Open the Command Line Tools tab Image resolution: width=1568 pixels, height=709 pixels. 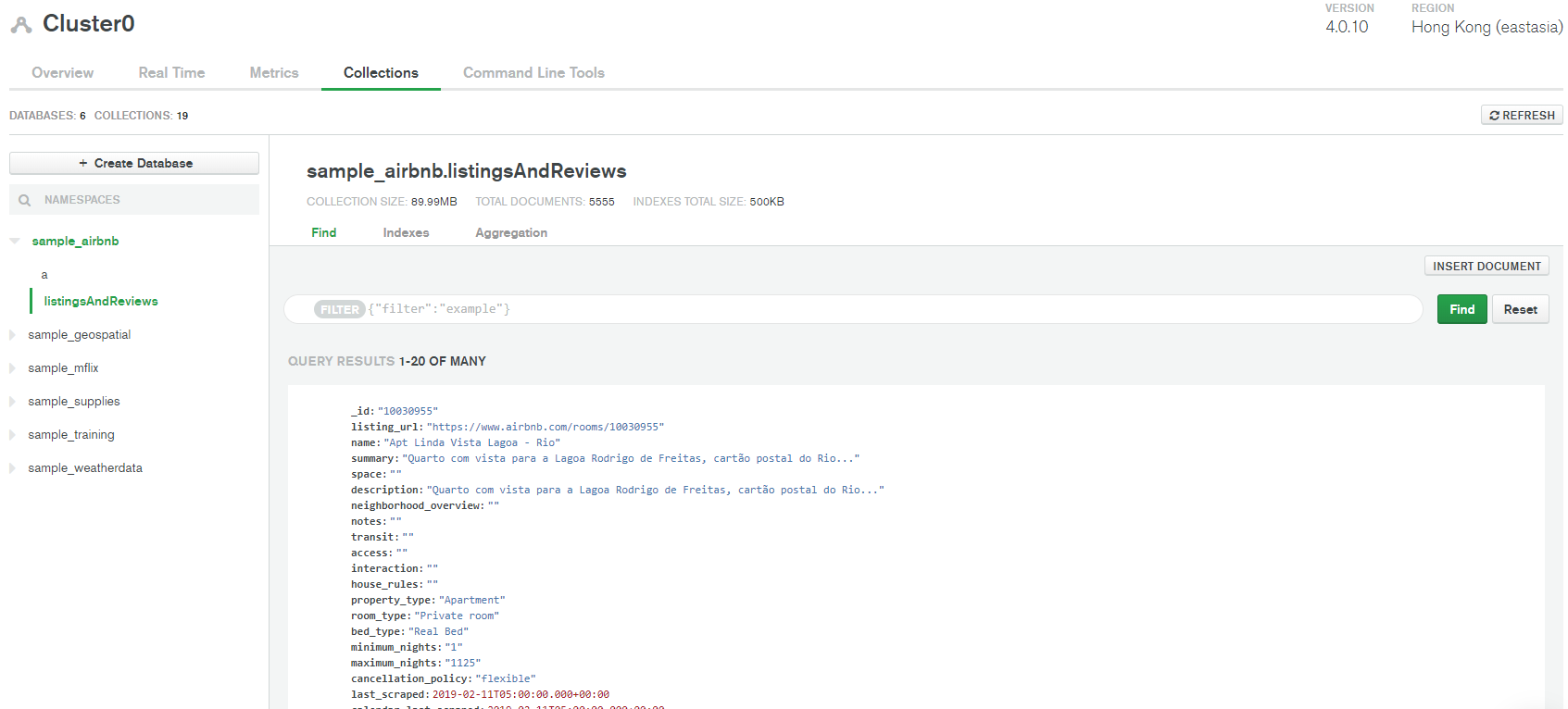(533, 72)
